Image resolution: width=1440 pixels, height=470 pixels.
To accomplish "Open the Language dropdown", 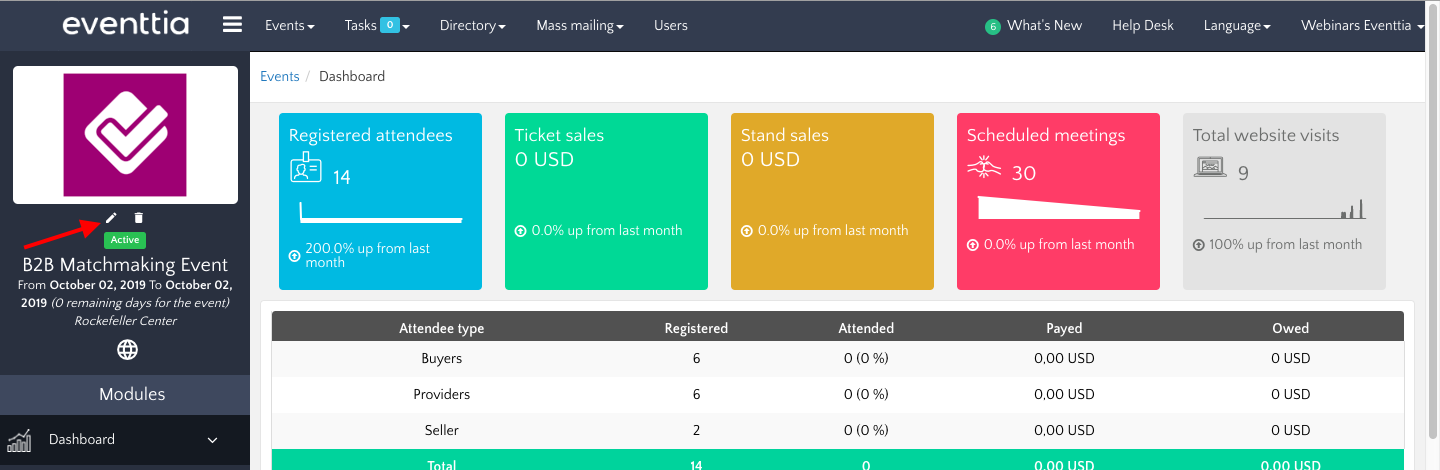I will click(1237, 26).
